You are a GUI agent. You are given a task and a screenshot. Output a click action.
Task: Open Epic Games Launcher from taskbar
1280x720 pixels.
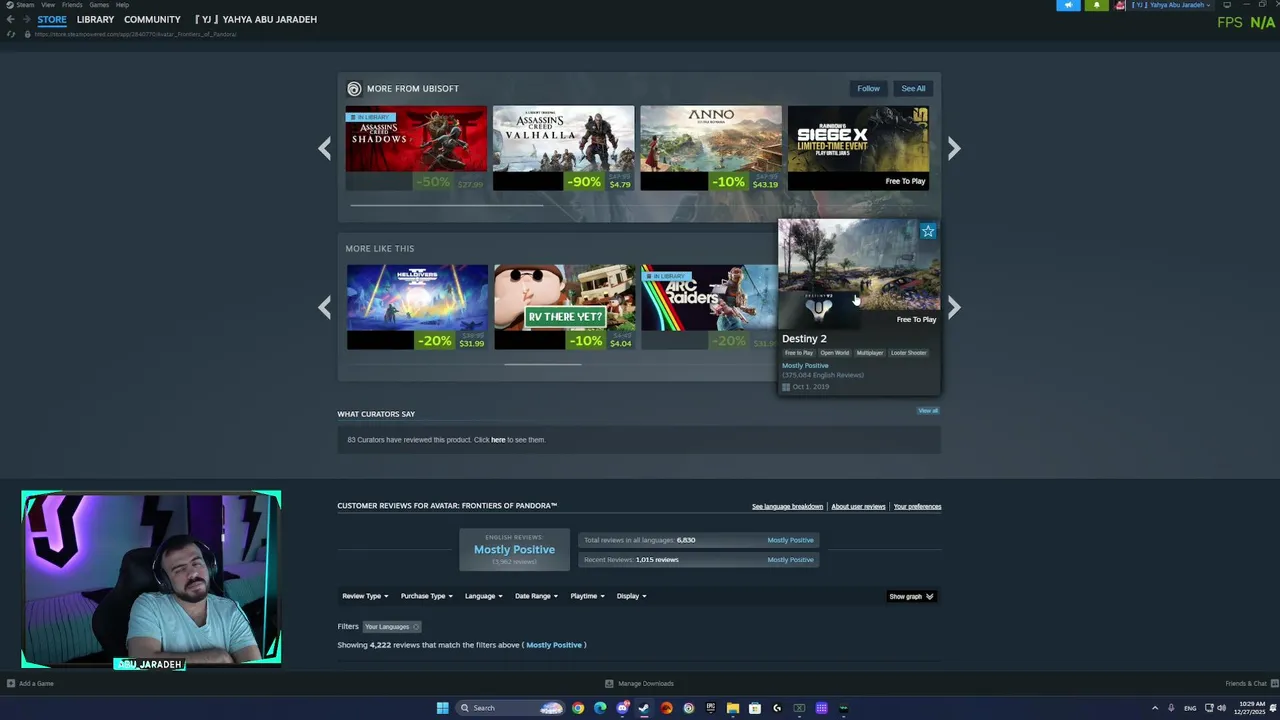[711, 708]
